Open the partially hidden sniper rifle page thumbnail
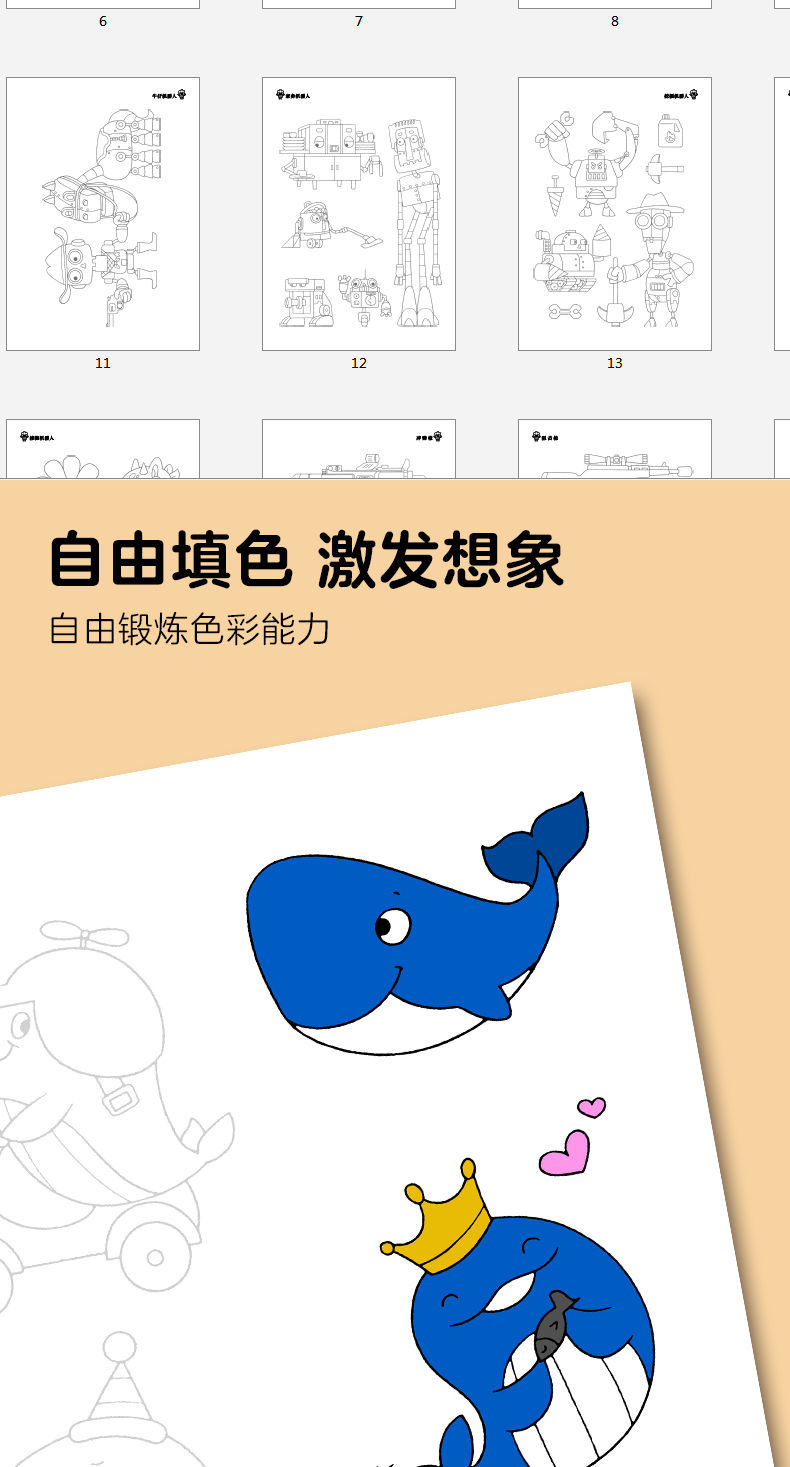 pyautogui.click(x=615, y=449)
